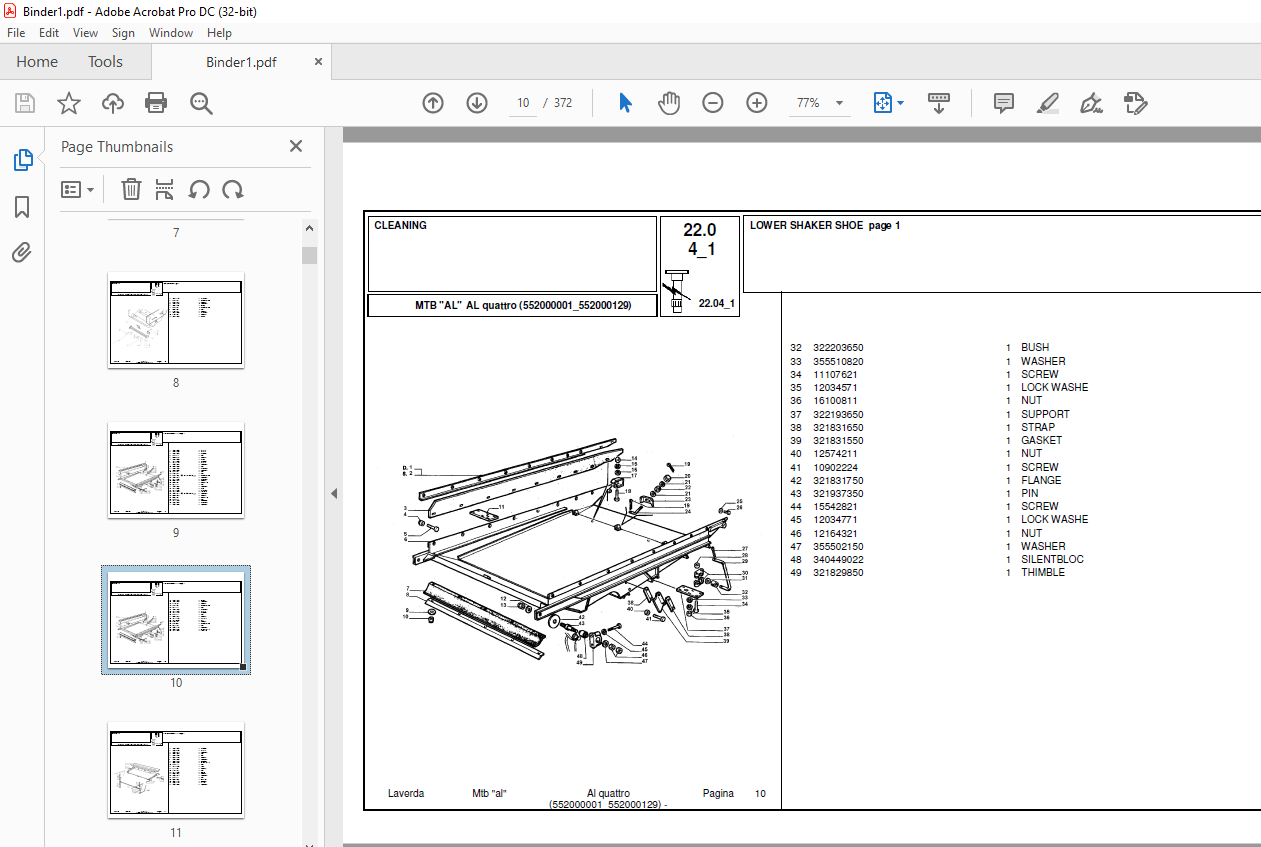Select page 10 thumbnail
The image size is (1261, 847).
click(176, 620)
